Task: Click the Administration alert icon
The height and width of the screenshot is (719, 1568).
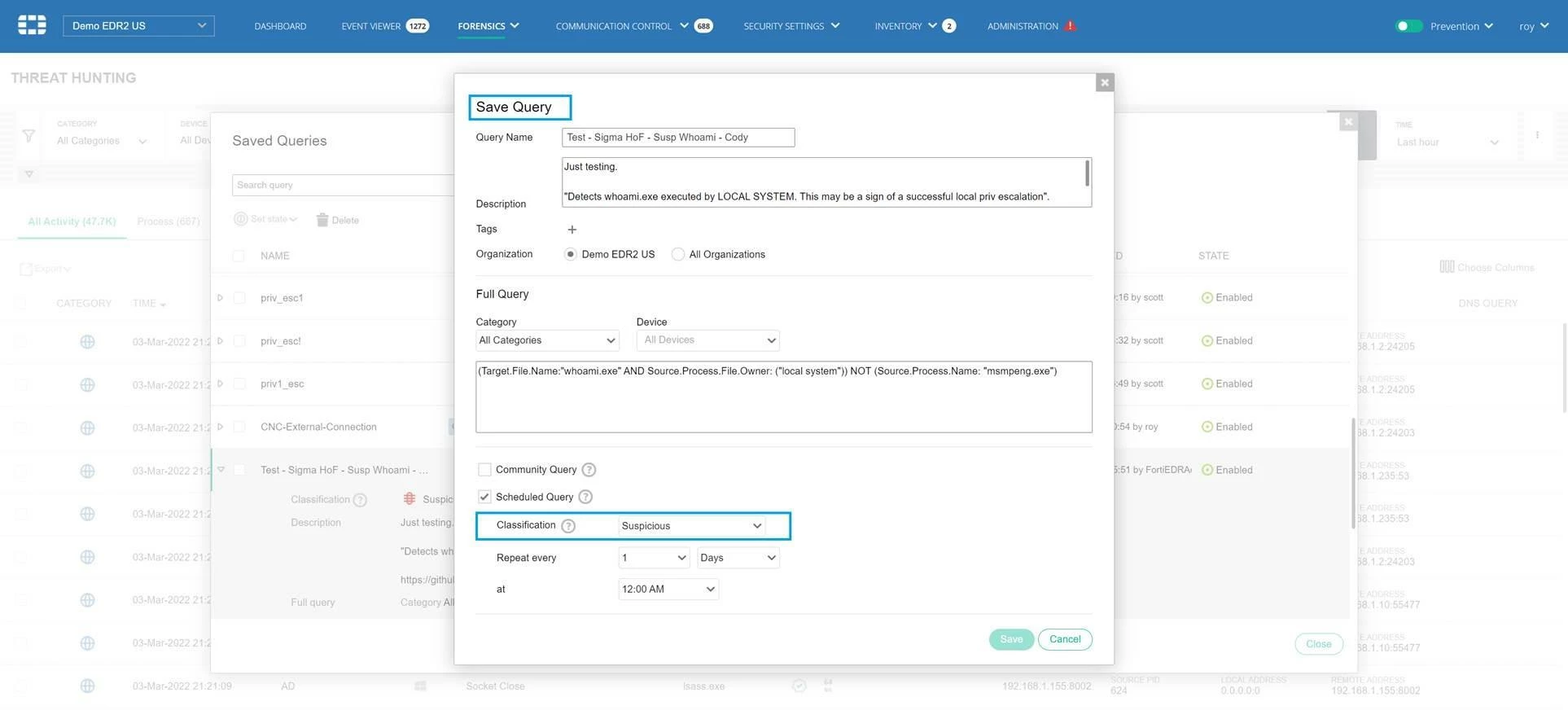Action: click(1071, 26)
